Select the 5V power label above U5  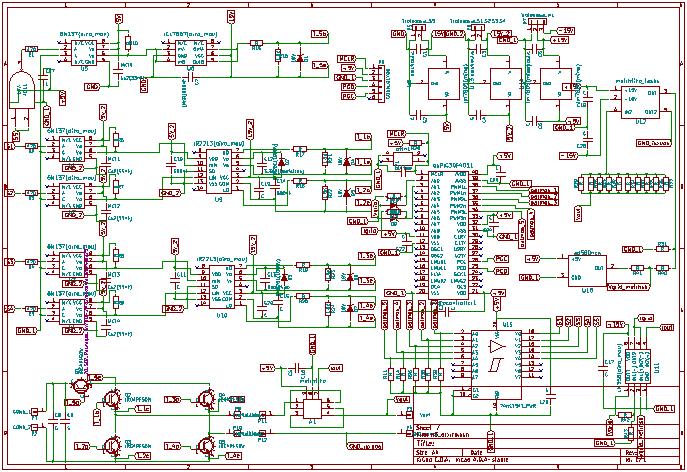point(118,18)
